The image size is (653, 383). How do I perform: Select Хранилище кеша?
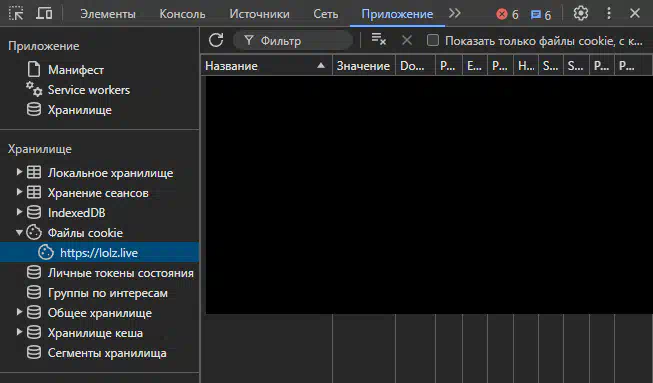[x=95, y=333]
